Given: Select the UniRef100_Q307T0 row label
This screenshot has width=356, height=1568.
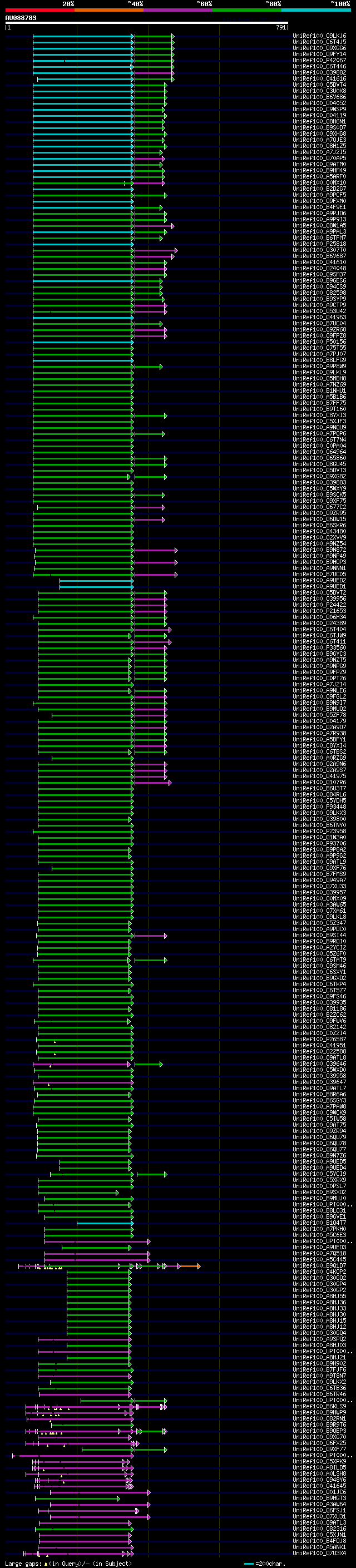Looking at the screenshot, I should 319,250.
